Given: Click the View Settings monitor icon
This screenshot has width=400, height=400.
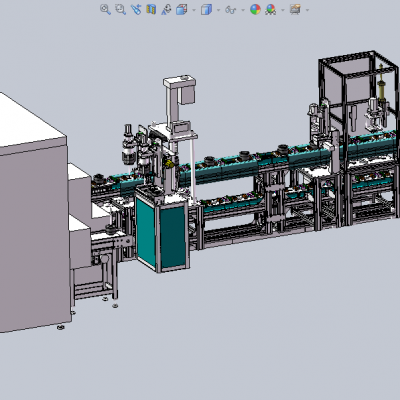Looking at the screenshot, I should (295, 9).
